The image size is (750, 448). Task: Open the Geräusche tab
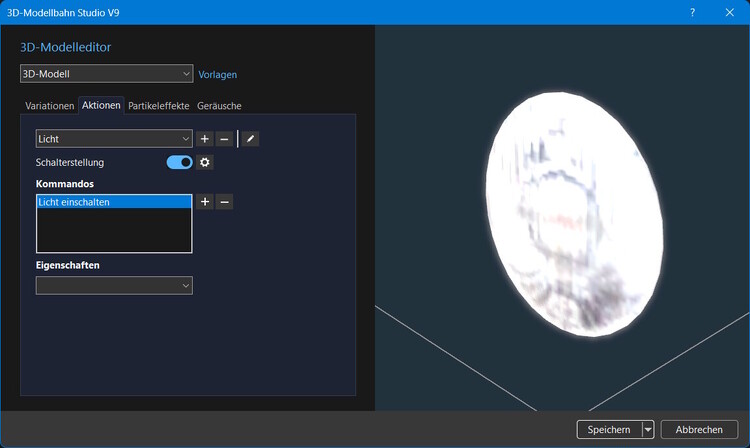(219, 106)
